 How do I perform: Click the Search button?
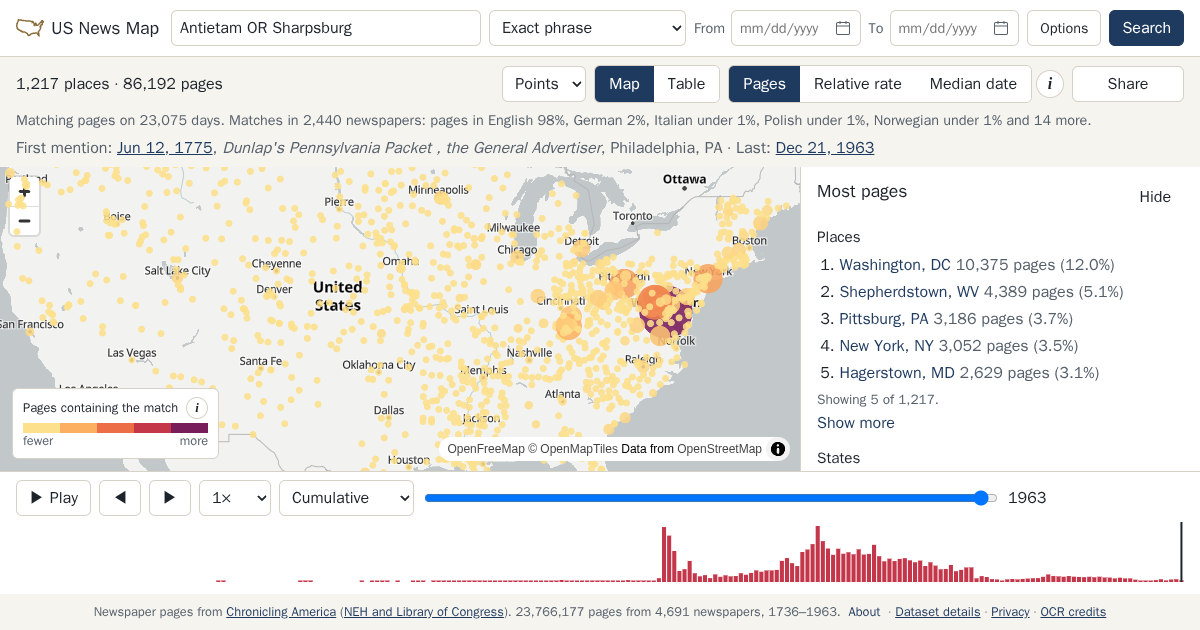(x=1146, y=28)
